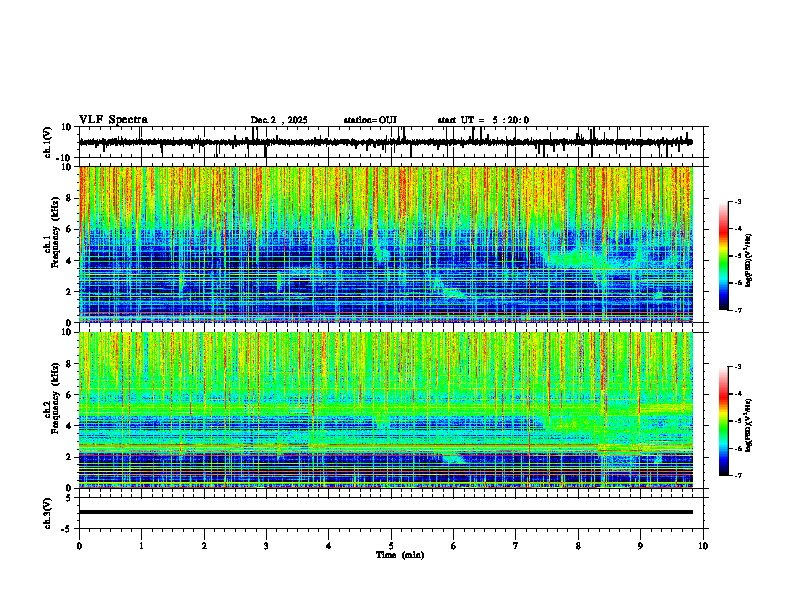This screenshot has height=612, width=792.
Task: Click the ch.1 PSD color scale bar
Action: point(723,256)
